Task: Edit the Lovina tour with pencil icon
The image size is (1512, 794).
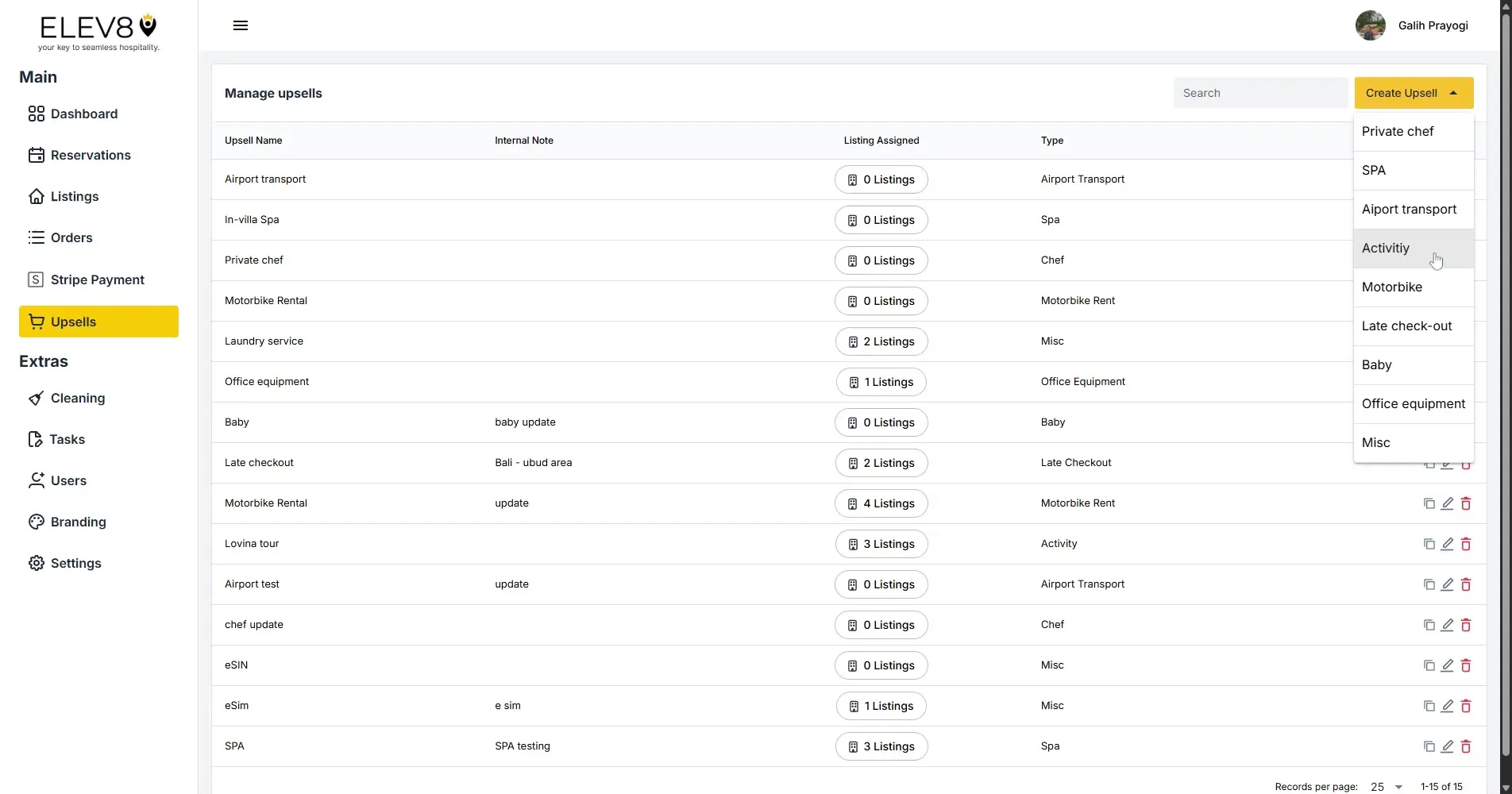Action: [1447, 544]
